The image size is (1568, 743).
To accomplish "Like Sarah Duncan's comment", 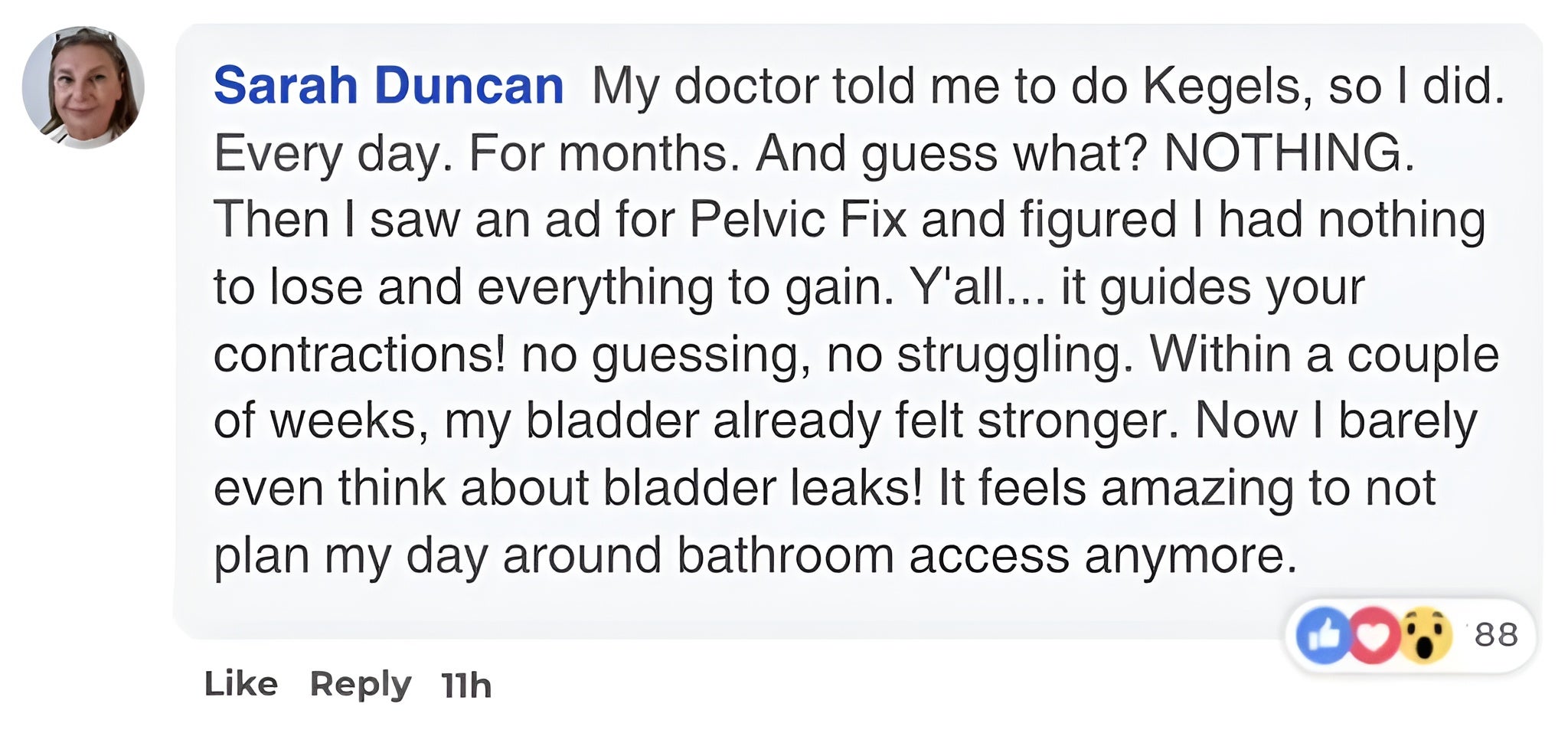I will click(240, 683).
